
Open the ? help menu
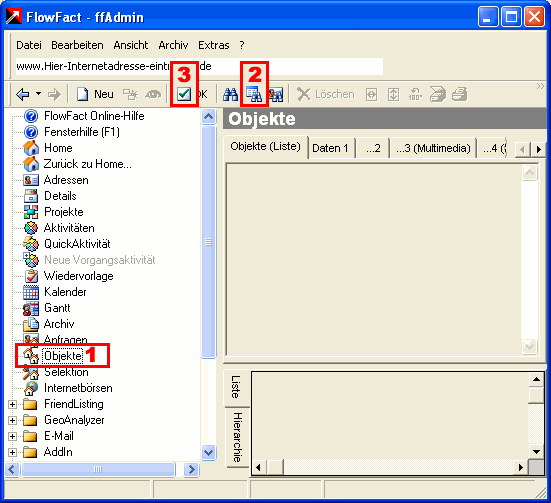[242, 45]
